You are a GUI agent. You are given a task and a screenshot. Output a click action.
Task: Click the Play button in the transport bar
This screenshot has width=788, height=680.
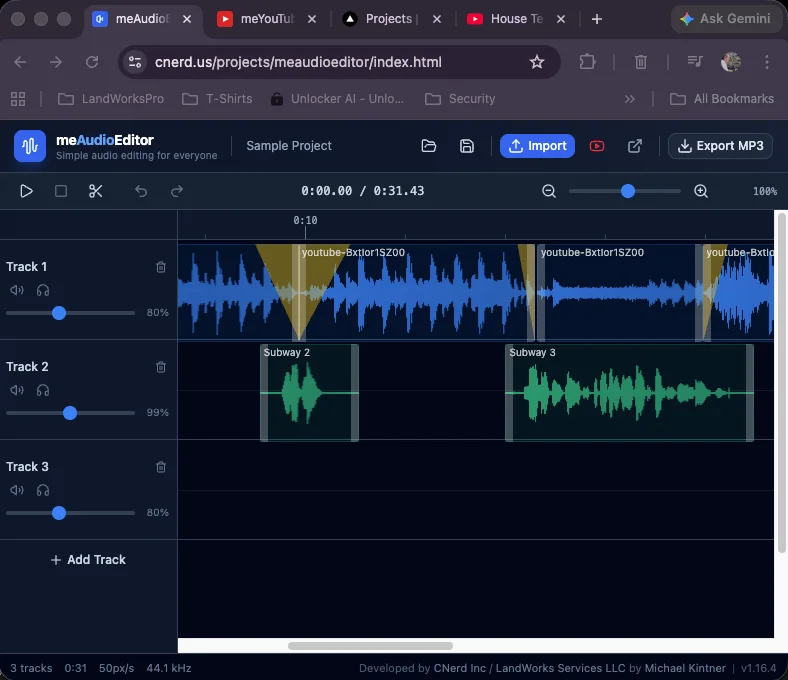point(26,191)
